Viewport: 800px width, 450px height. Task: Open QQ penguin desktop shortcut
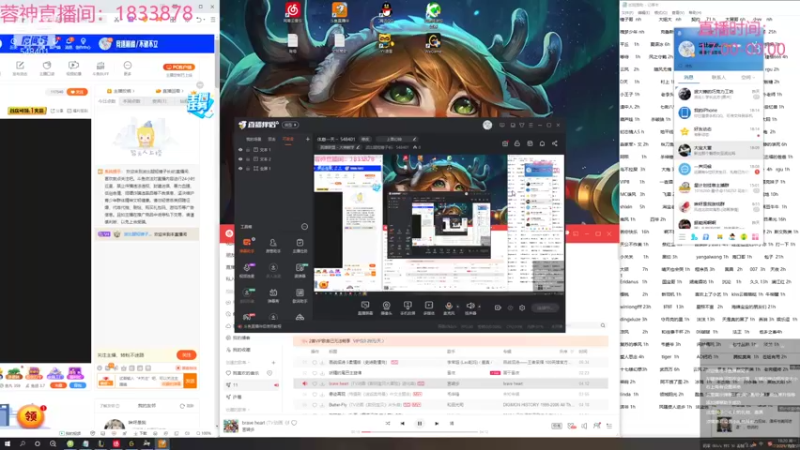pos(386,11)
